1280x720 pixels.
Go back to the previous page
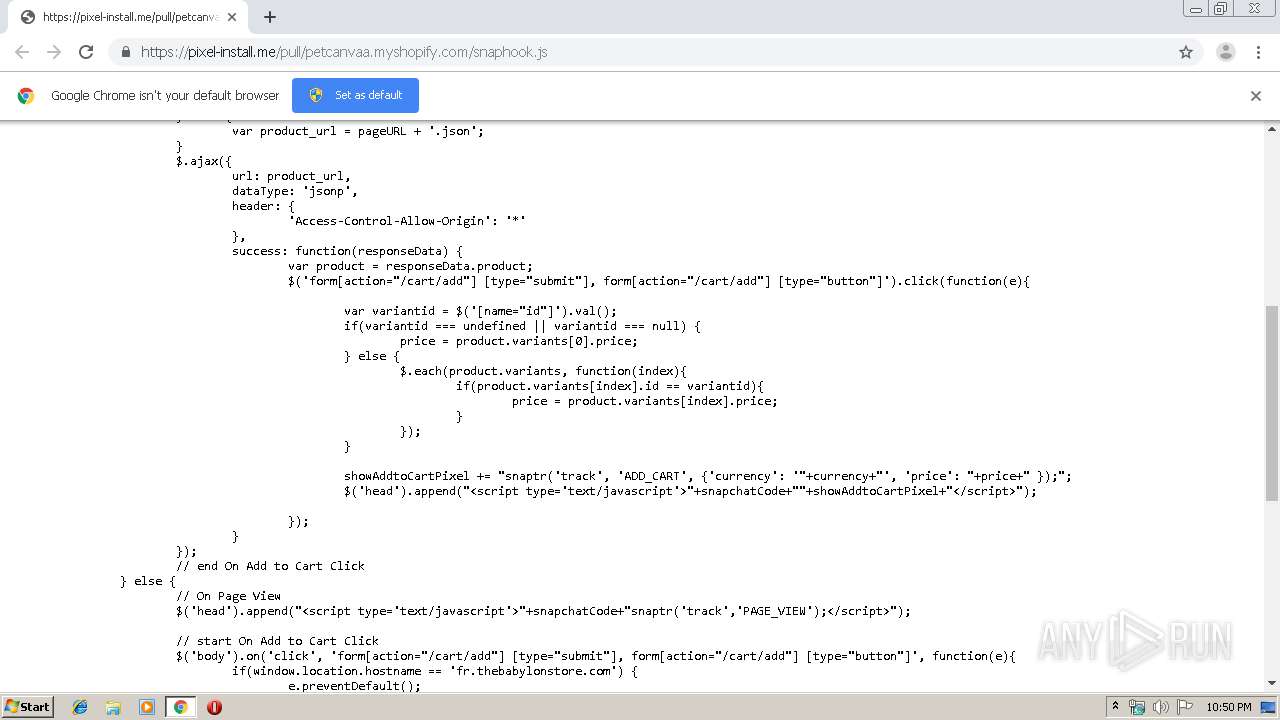(x=22, y=52)
